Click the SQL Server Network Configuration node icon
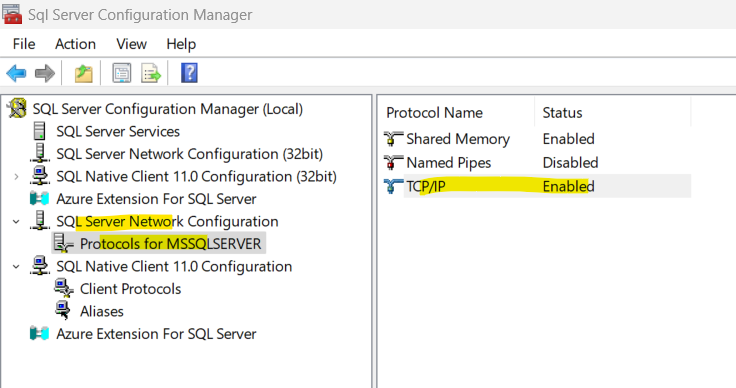This screenshot has width=736, height=388. point(40,221)
